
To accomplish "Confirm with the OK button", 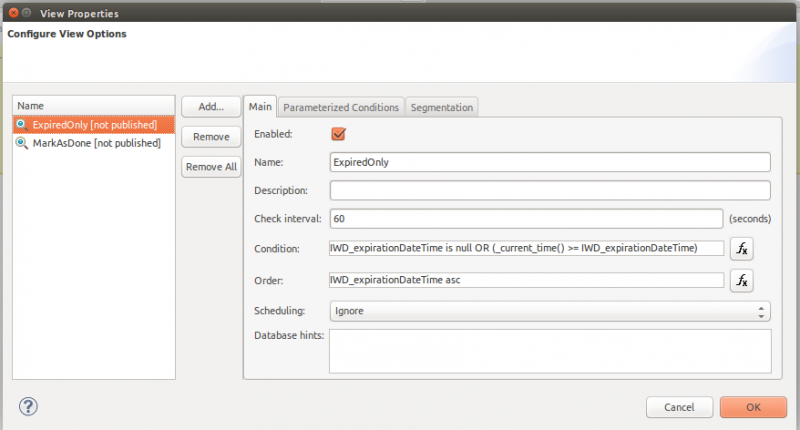I will pyautogui.click(x=753, y=407).
